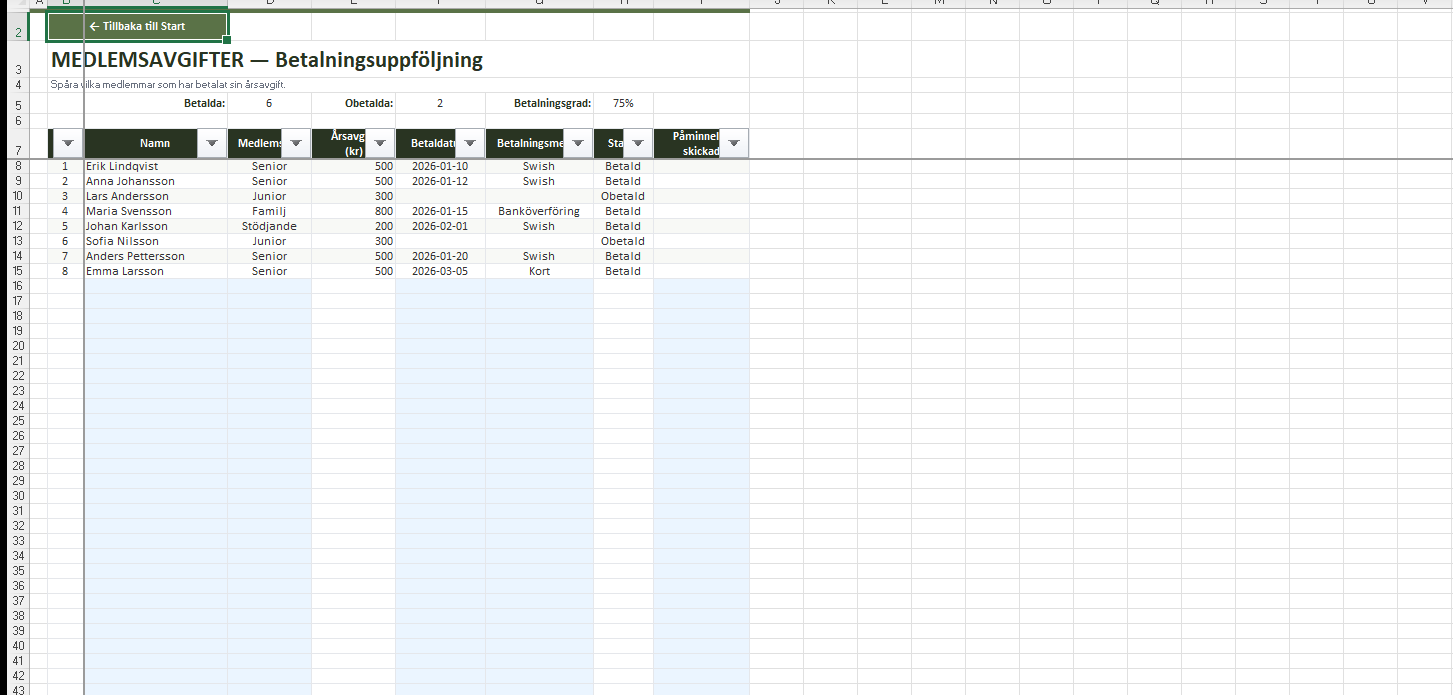Click the Stödjande membership type cell

pyautogui.click(x=269, y=226)
